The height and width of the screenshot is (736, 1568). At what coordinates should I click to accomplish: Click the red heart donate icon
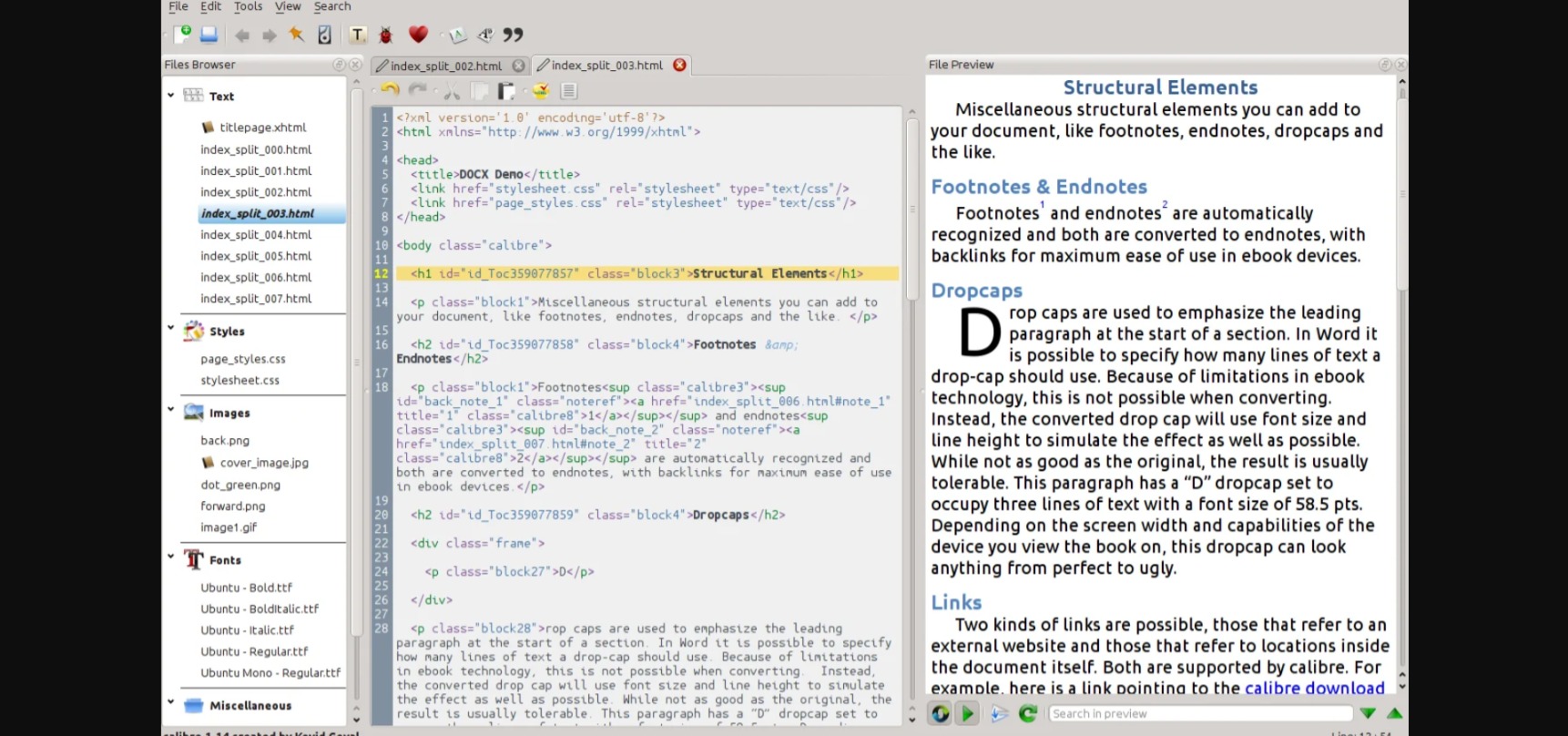point(418,35)
